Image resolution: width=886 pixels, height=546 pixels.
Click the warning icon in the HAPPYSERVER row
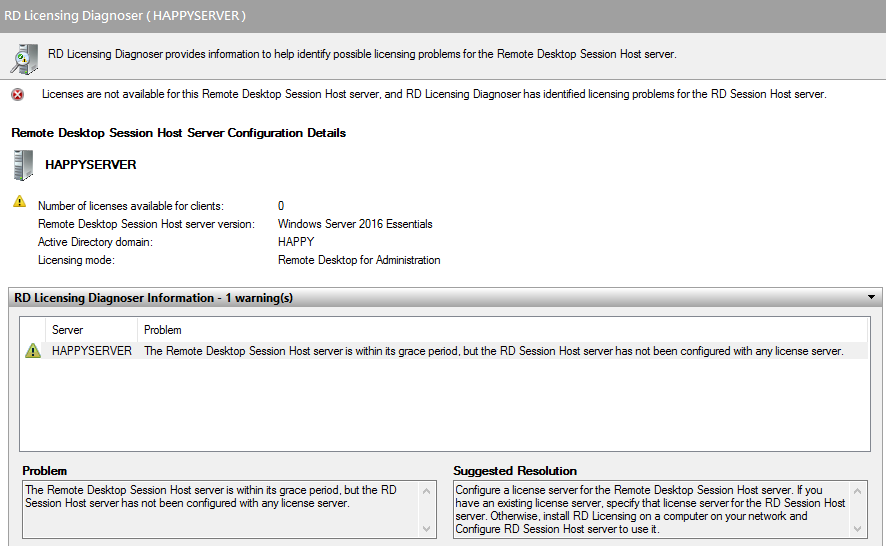(x=33, y=351)
